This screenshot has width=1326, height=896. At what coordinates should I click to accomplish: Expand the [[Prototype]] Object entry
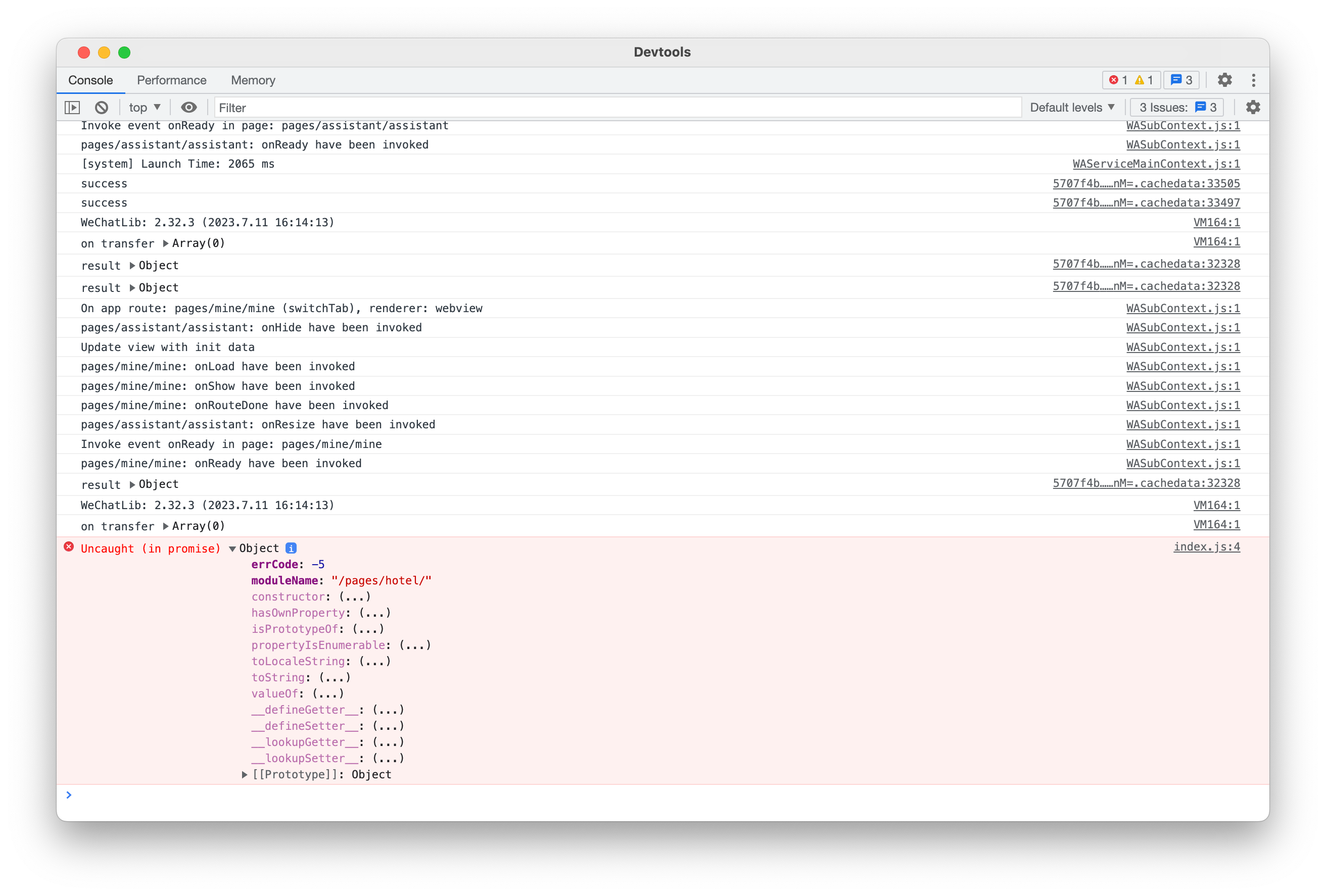point(244,774)
